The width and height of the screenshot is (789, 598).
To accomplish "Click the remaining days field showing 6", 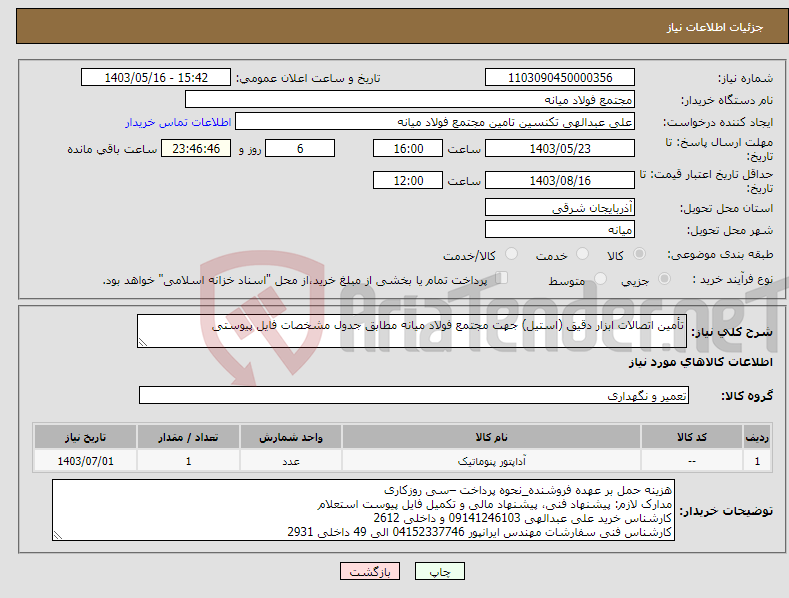I will (300, 148).
